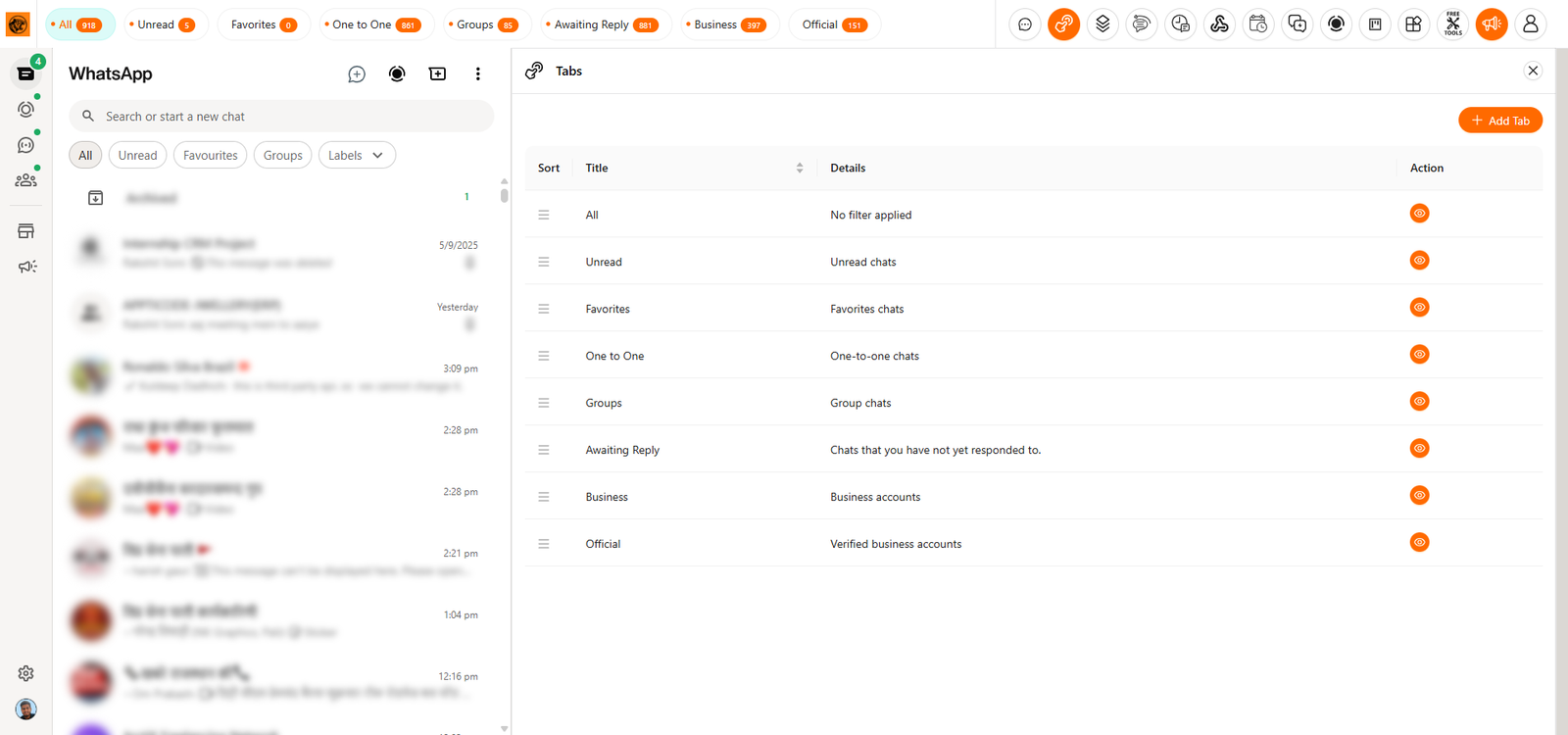This screenshot has height=735, width=1568.
Task: Open the Archived chats row
Action: [x=280, y=198]
